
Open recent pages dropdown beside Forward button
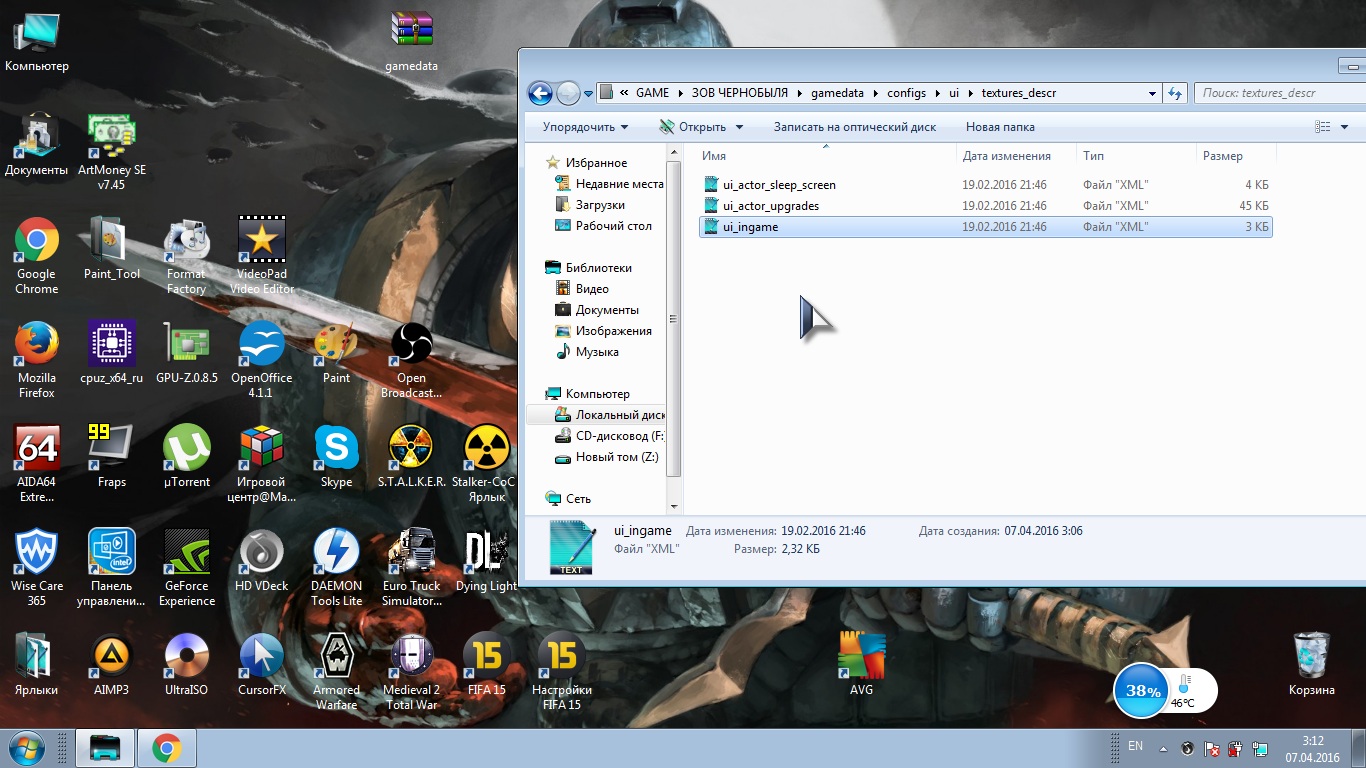(588, 93)
